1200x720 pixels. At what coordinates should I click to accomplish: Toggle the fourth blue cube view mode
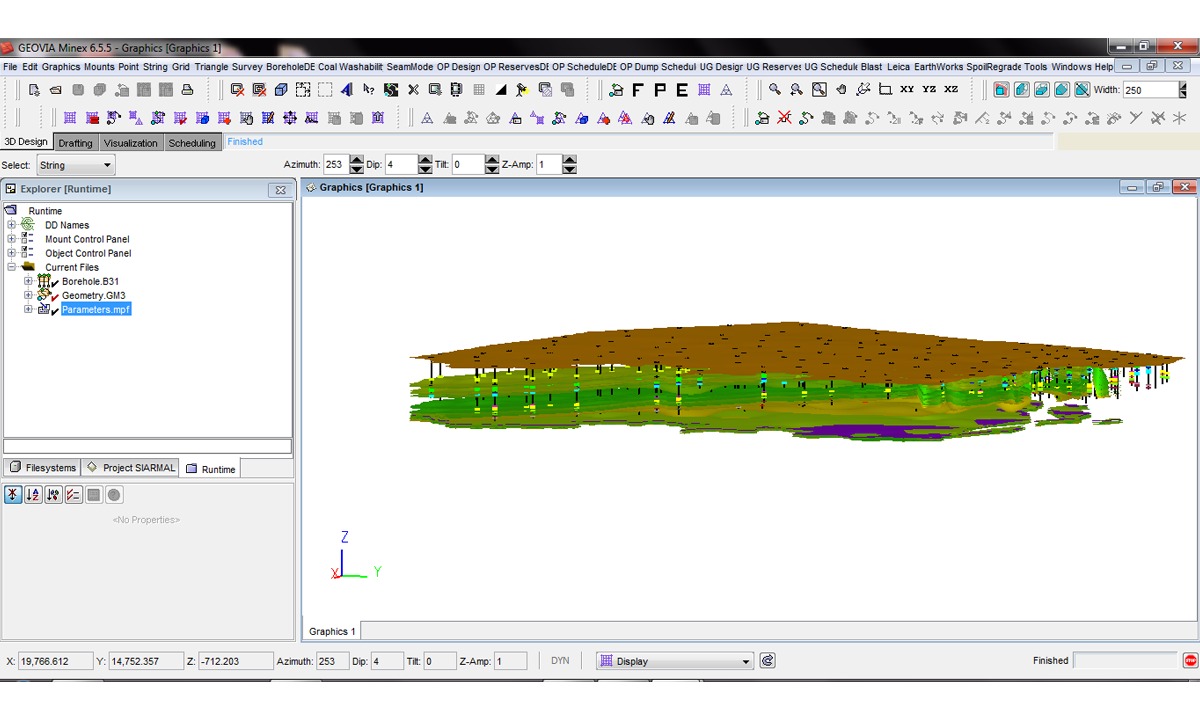coord(1061,90)
